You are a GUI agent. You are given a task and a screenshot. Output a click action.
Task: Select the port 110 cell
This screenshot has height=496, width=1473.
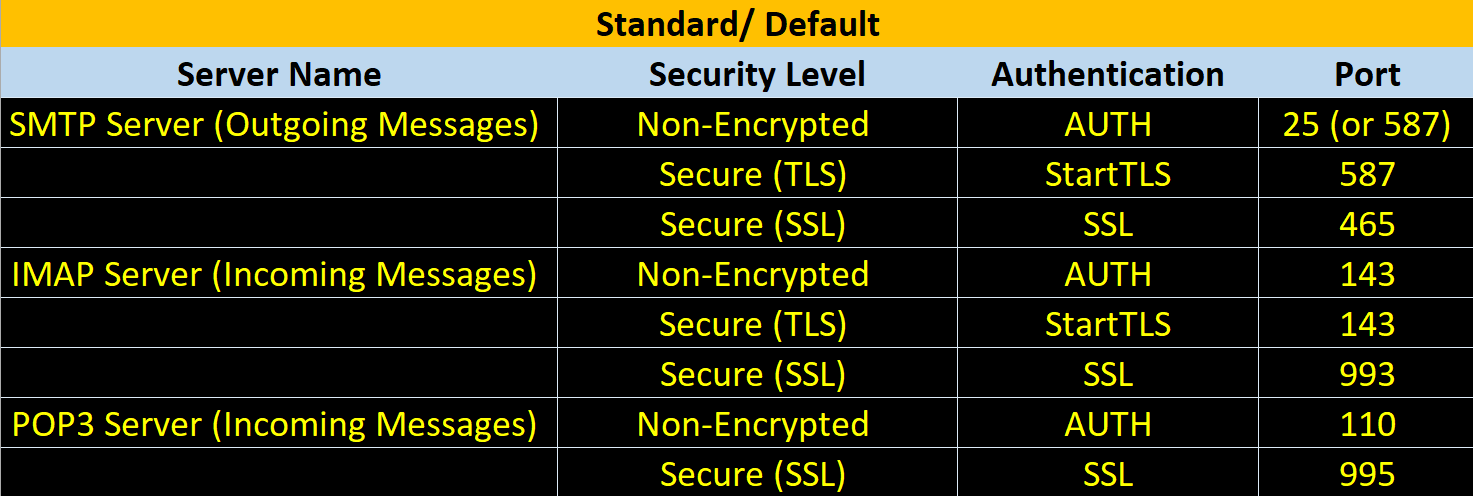pyautogui.click(x=1367, y=424)
